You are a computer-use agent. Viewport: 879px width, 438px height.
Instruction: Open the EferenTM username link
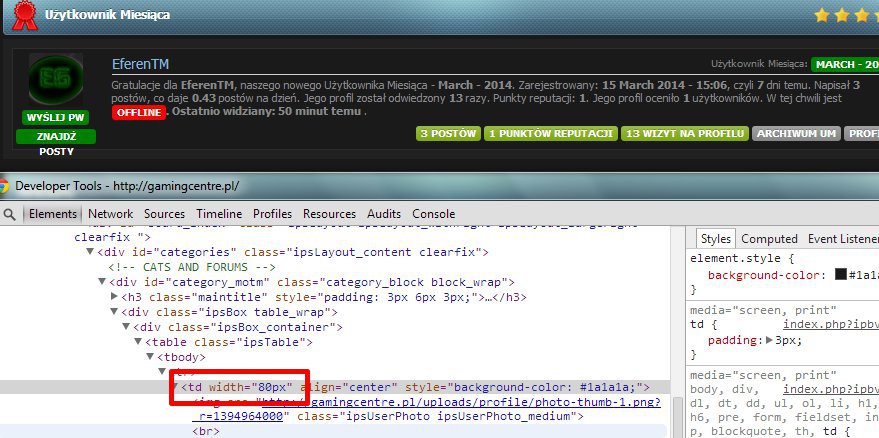pyautogui.click(x=140, y=65)
